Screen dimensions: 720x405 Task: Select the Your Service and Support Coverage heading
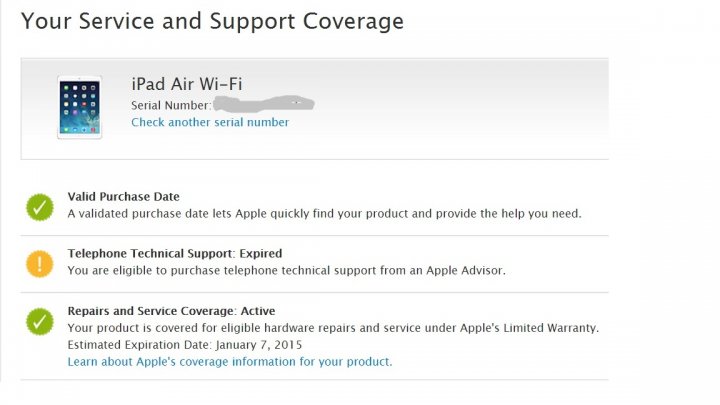(212, 21)
